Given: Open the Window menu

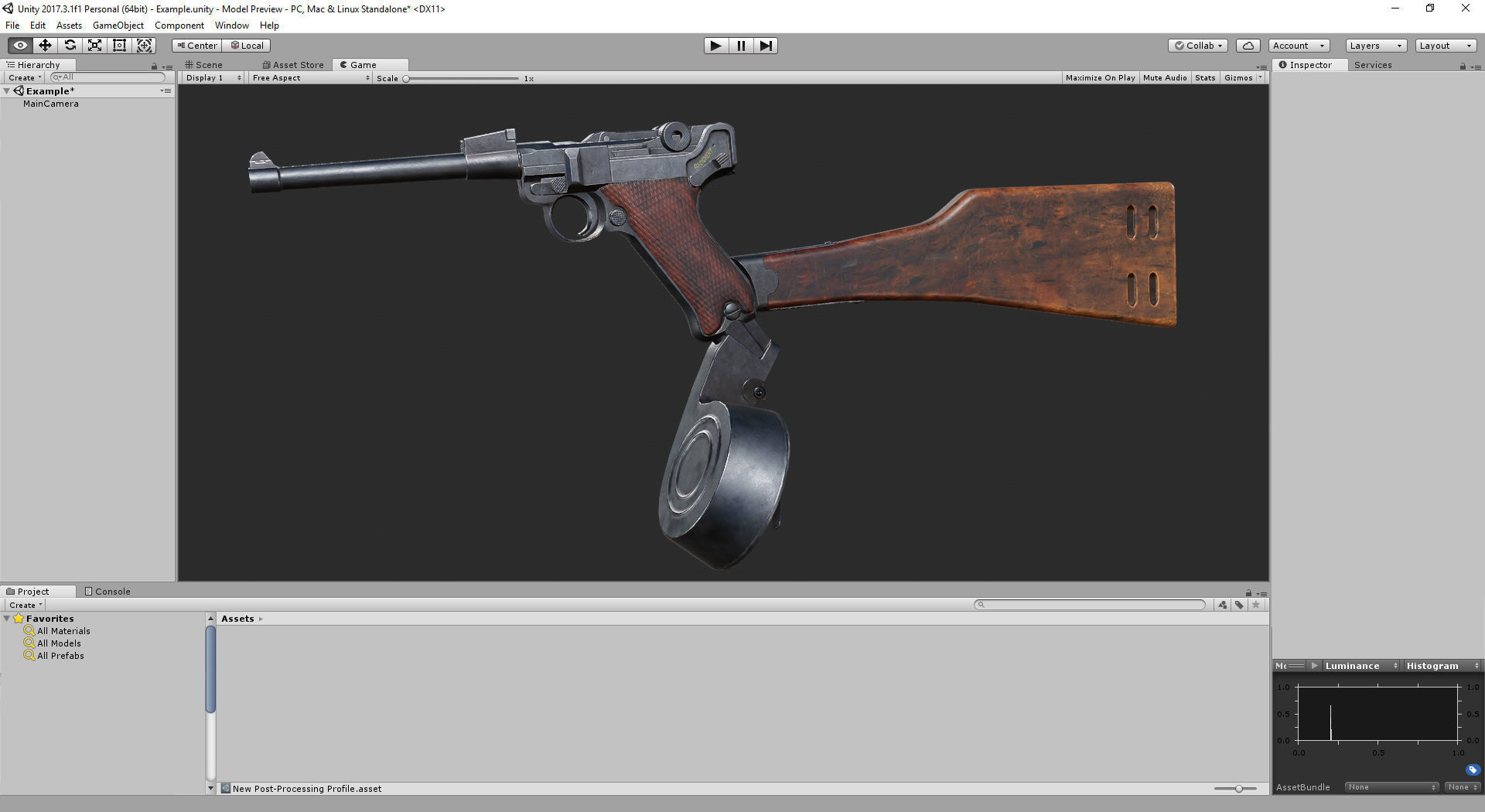Looking at the screenshot, I should (x=232, y=26).
